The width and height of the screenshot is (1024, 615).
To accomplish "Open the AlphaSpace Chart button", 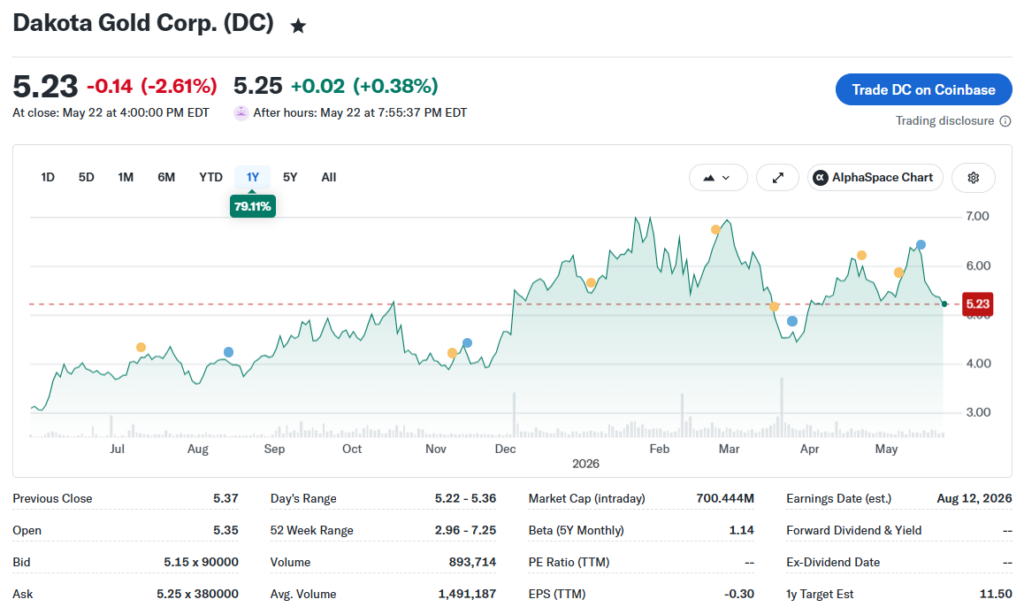I will (875, 178).
